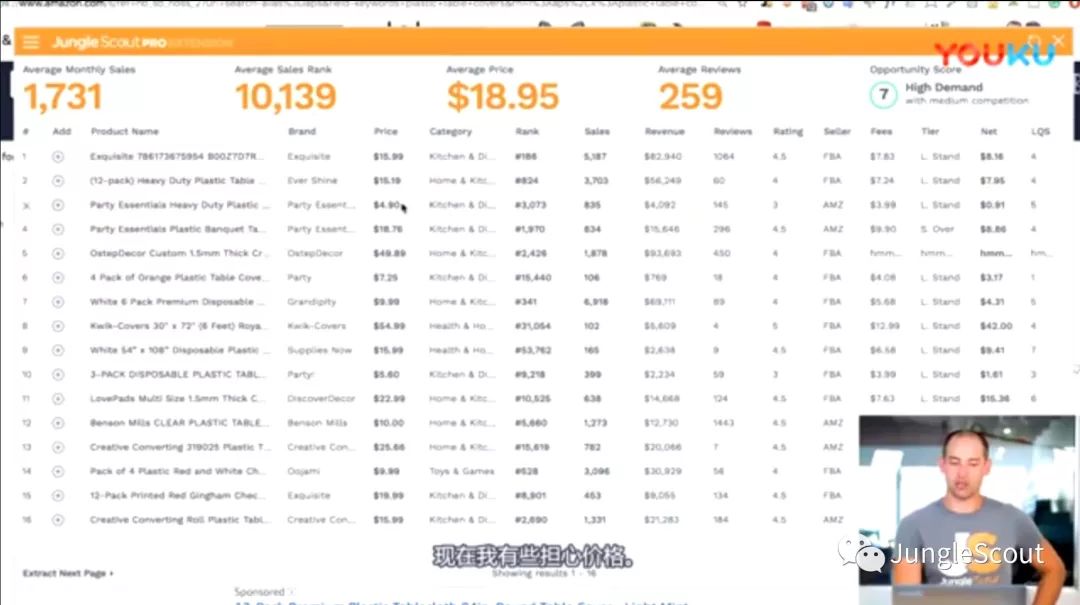
Task: Click the Supplies Now brand cell
Action: tap(319, 350)
